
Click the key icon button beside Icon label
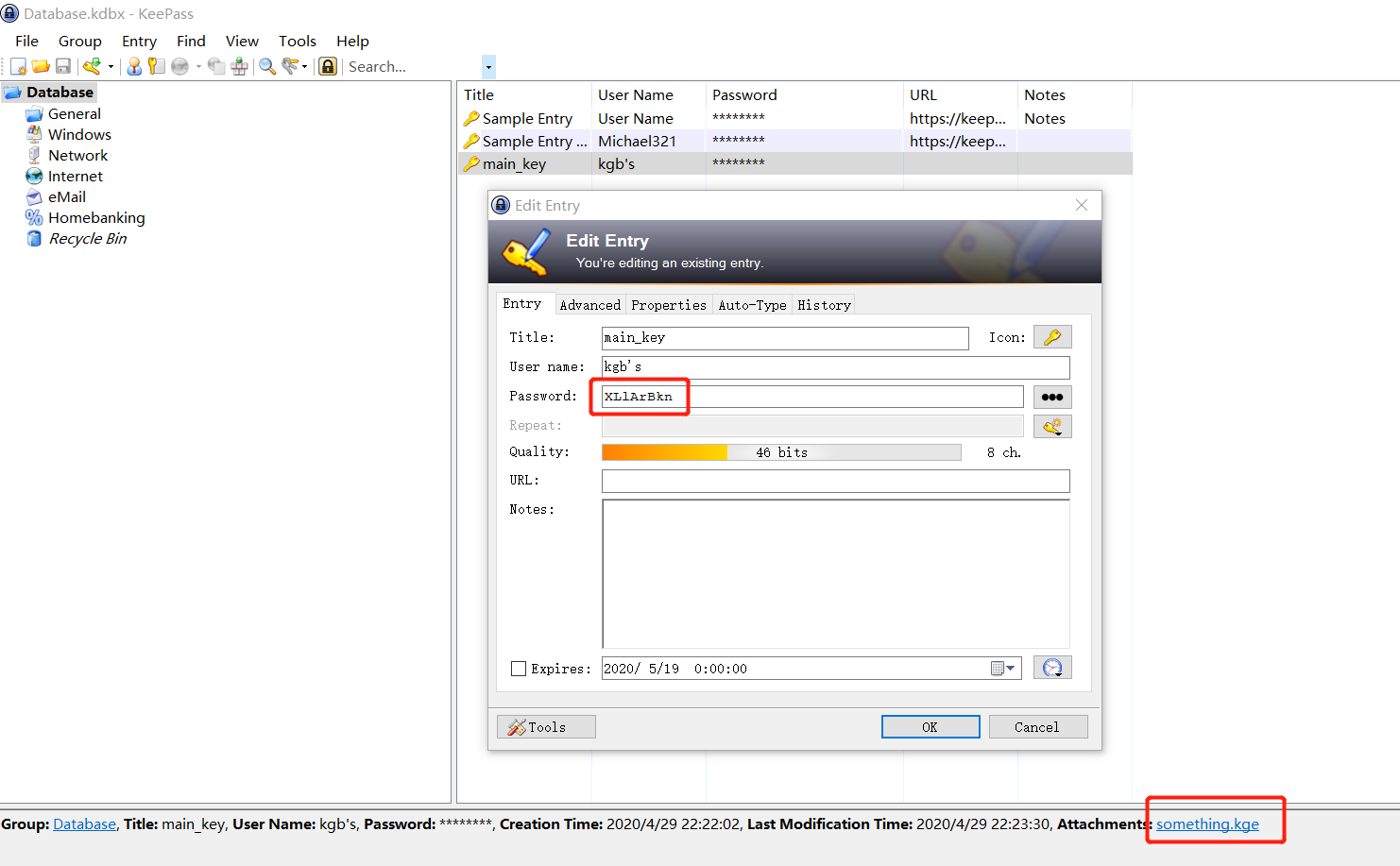(x=1052, y=337)
